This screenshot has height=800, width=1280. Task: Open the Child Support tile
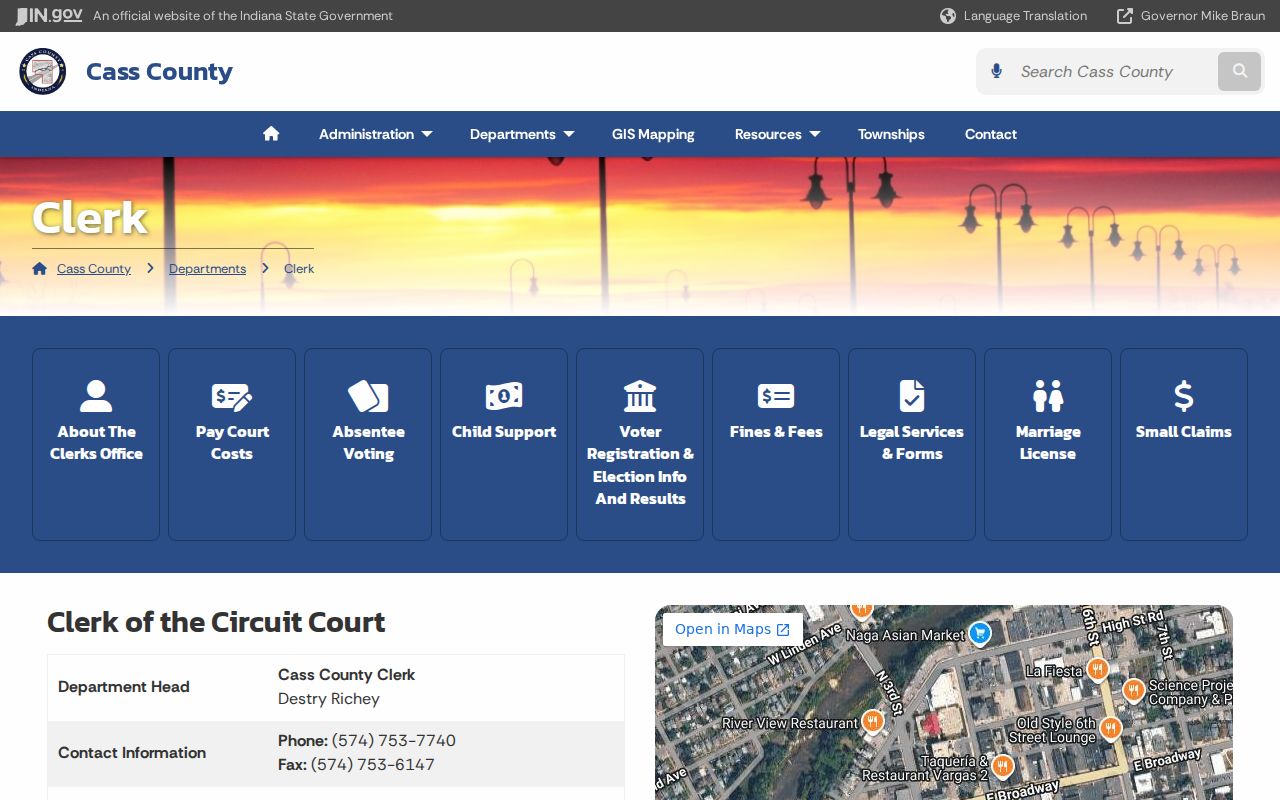(x=504, y=444)
